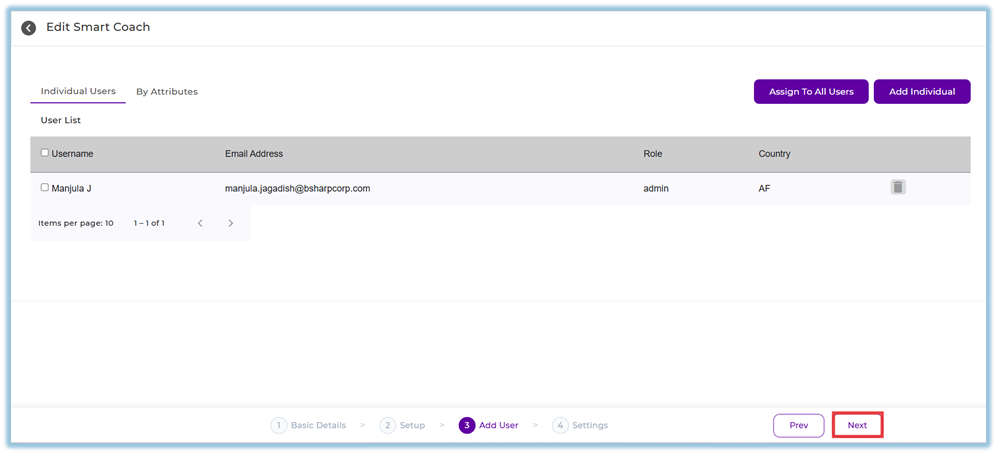Viewport: 997px width, 454px height.
Task: Click step 3 circle for Add User
Action: [467, 425]
